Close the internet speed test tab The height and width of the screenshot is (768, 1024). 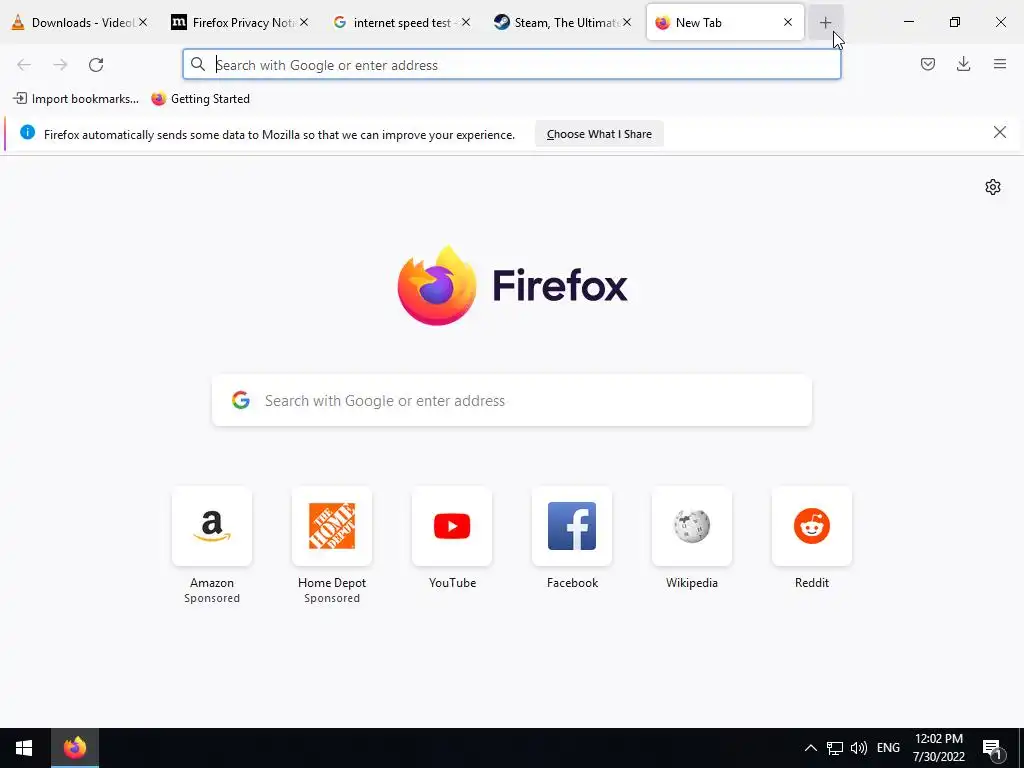[466, 22]
